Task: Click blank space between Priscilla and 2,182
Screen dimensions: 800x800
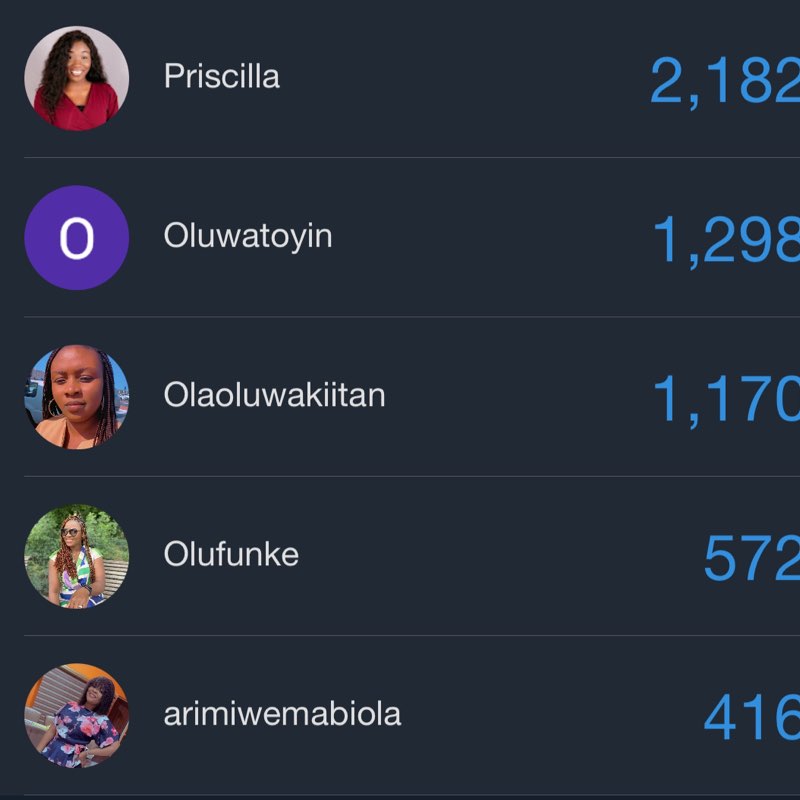Action: coord(460,78)
